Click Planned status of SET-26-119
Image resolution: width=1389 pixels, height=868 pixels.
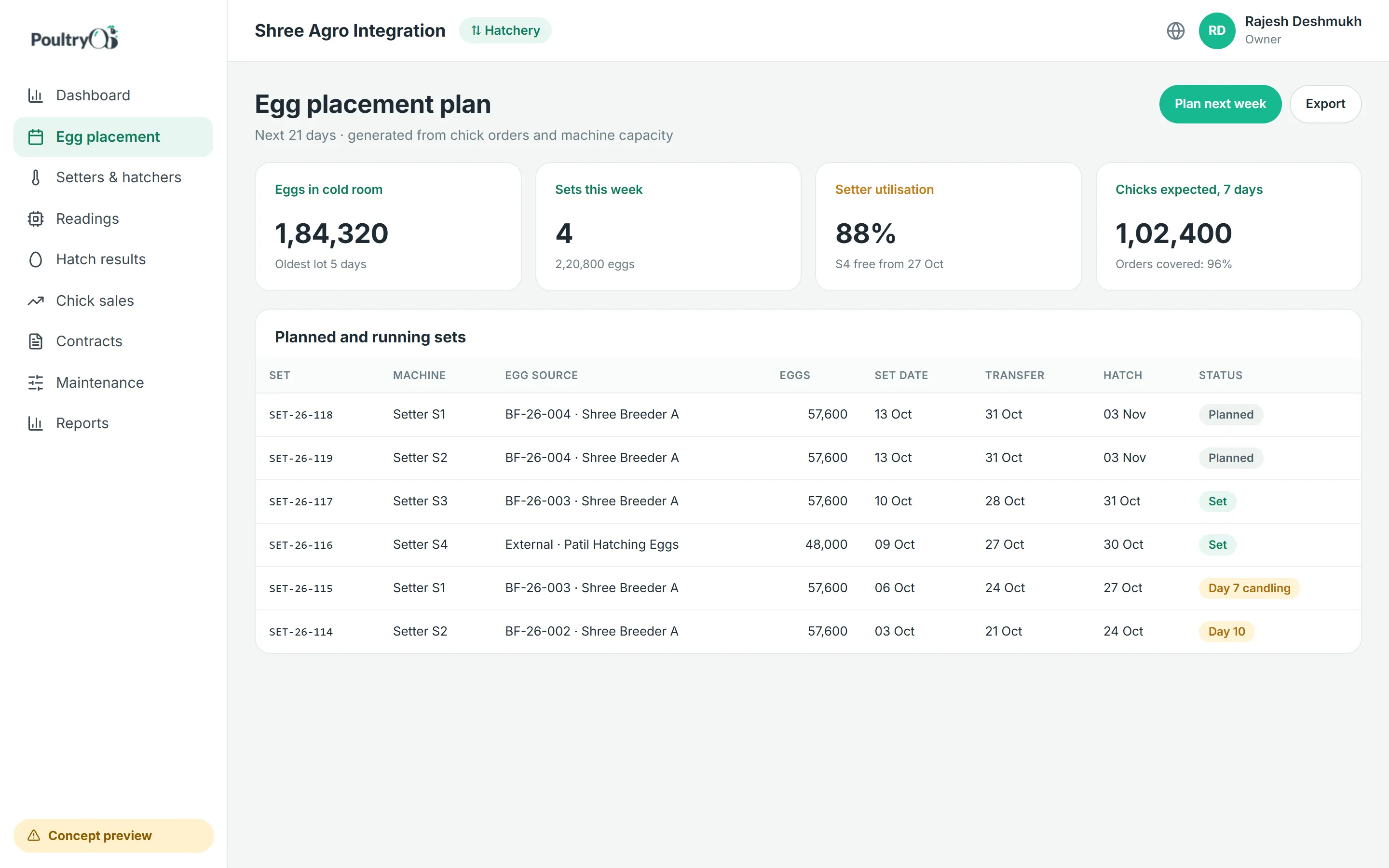point(1231,458)
